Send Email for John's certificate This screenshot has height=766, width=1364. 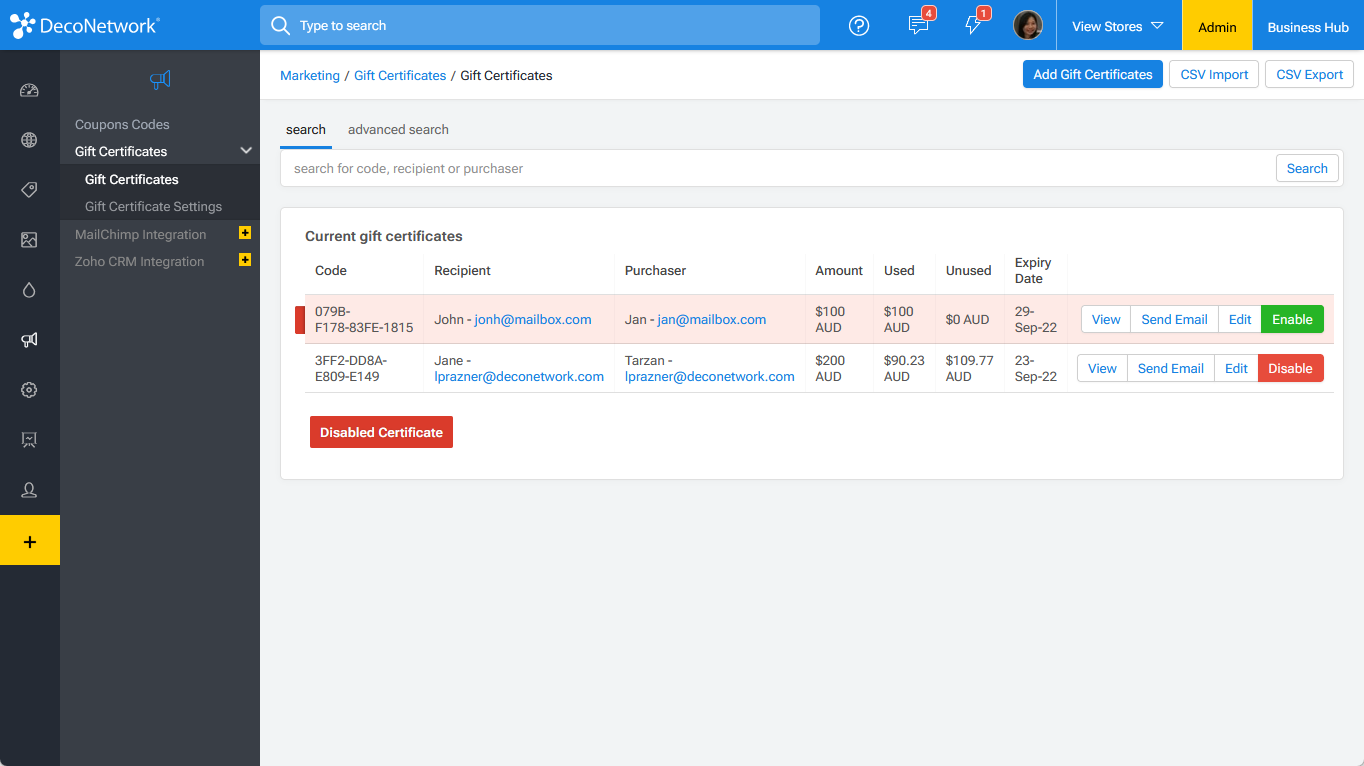[x=1175, y=319]
